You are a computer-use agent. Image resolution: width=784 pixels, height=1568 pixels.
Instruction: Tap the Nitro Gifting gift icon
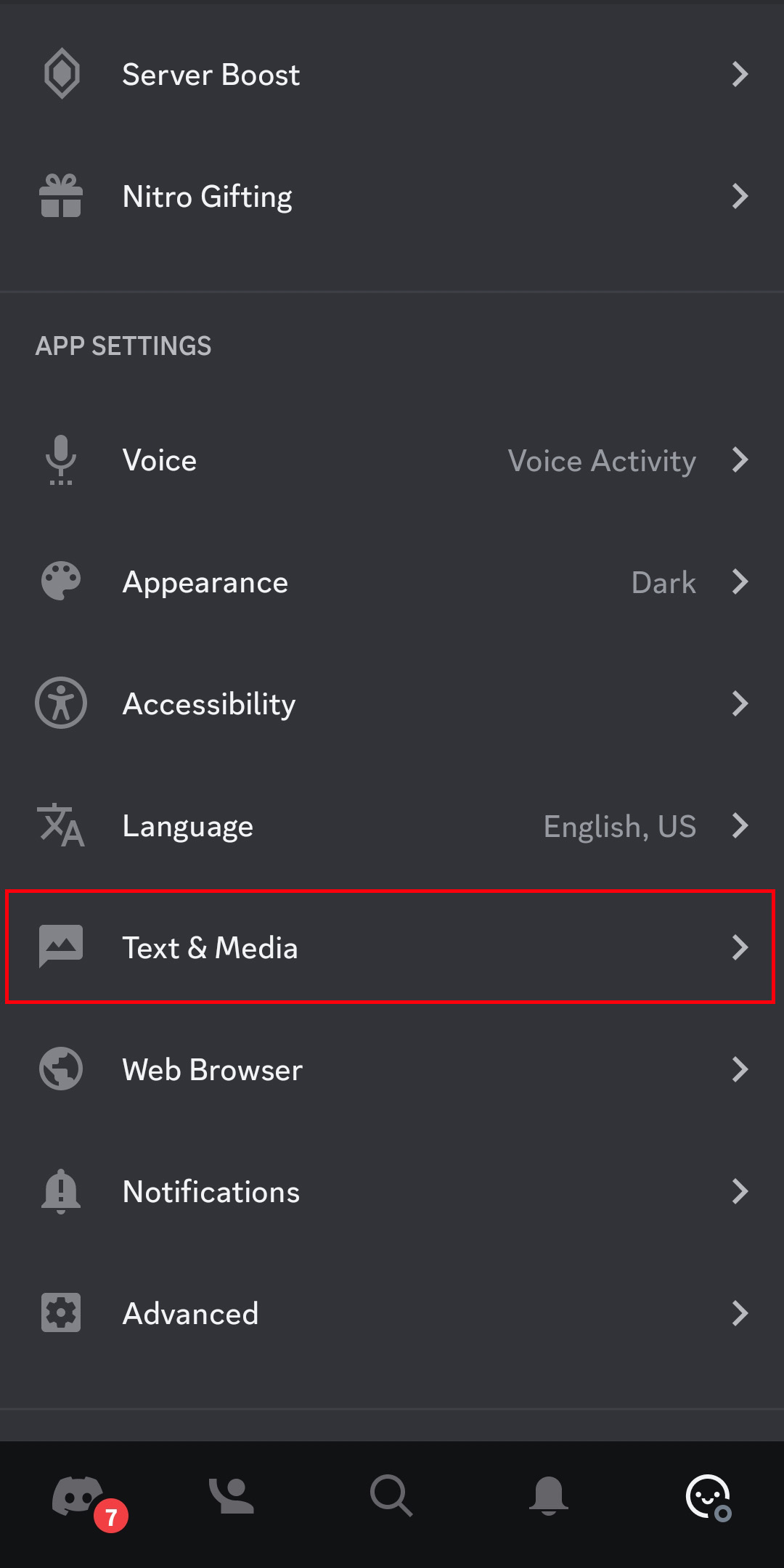(61, 196)
